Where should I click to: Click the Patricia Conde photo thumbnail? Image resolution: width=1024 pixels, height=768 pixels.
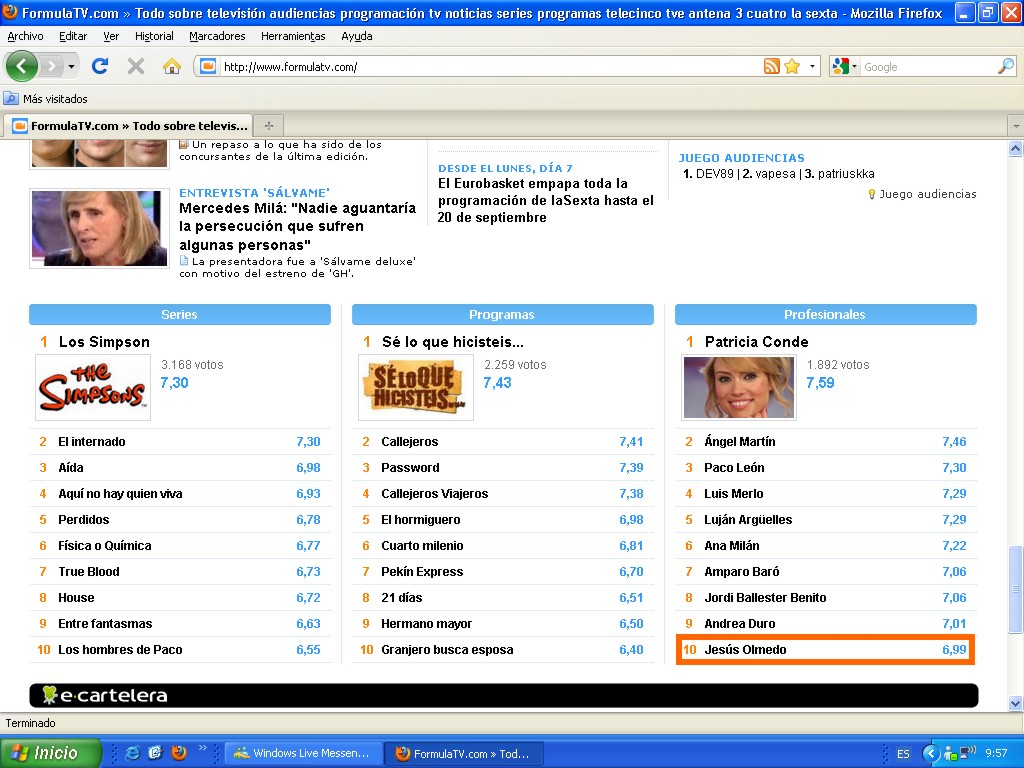738,387
